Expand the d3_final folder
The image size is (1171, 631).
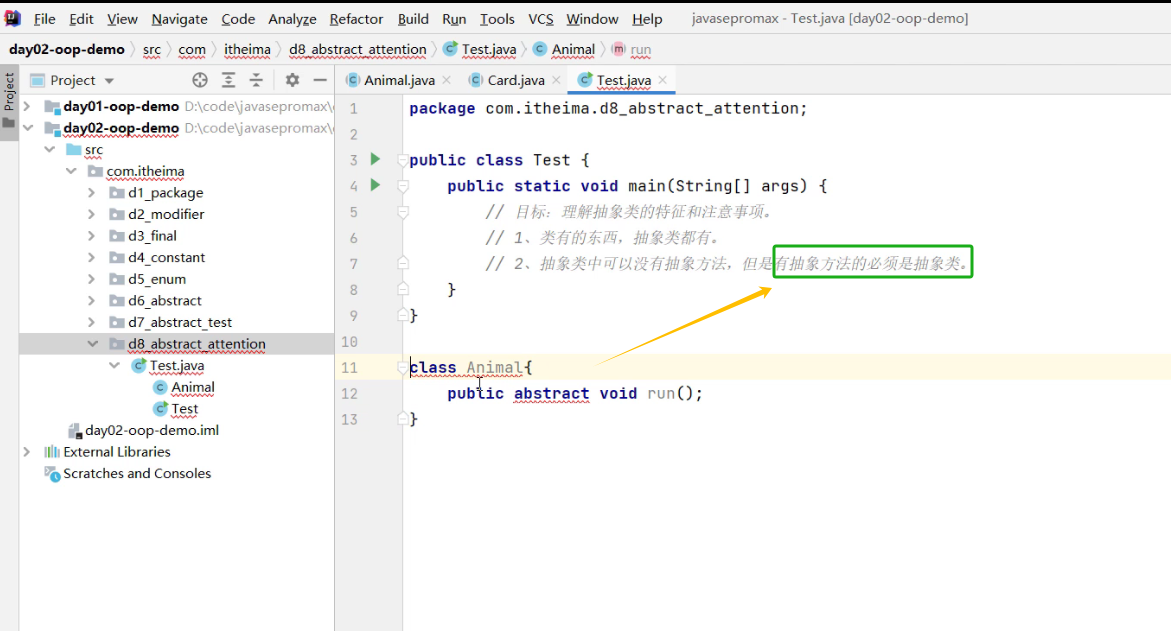pyautogui.click(x=92, y=236)
